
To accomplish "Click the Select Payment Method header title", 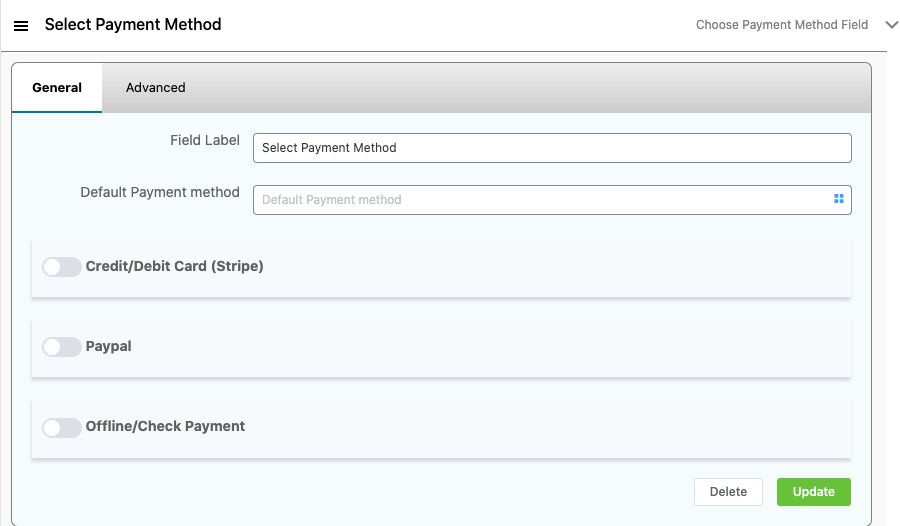I will click(x=133, y=24).
